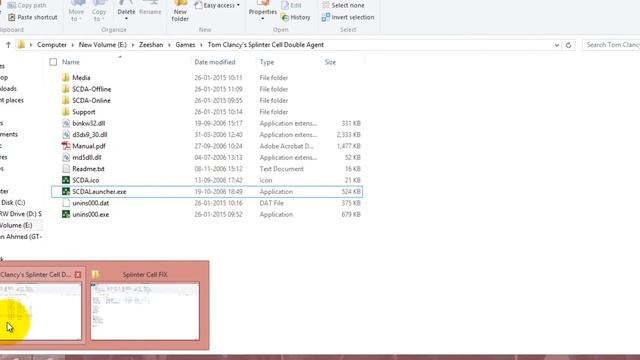Navigate to Computer in breadcrumb
The image size is (640, 360).
click(52, 45)
